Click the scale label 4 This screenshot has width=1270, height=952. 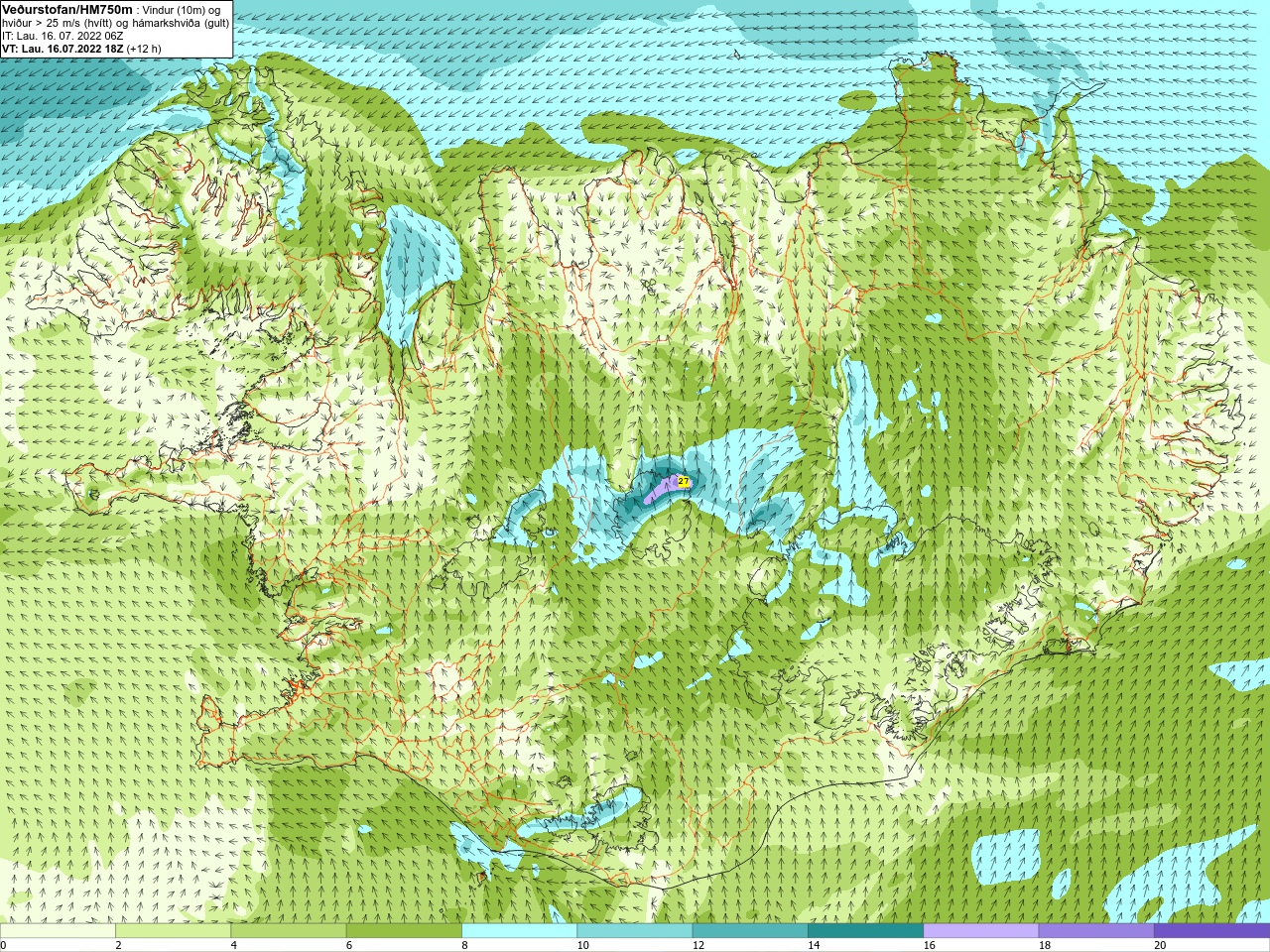233,945
